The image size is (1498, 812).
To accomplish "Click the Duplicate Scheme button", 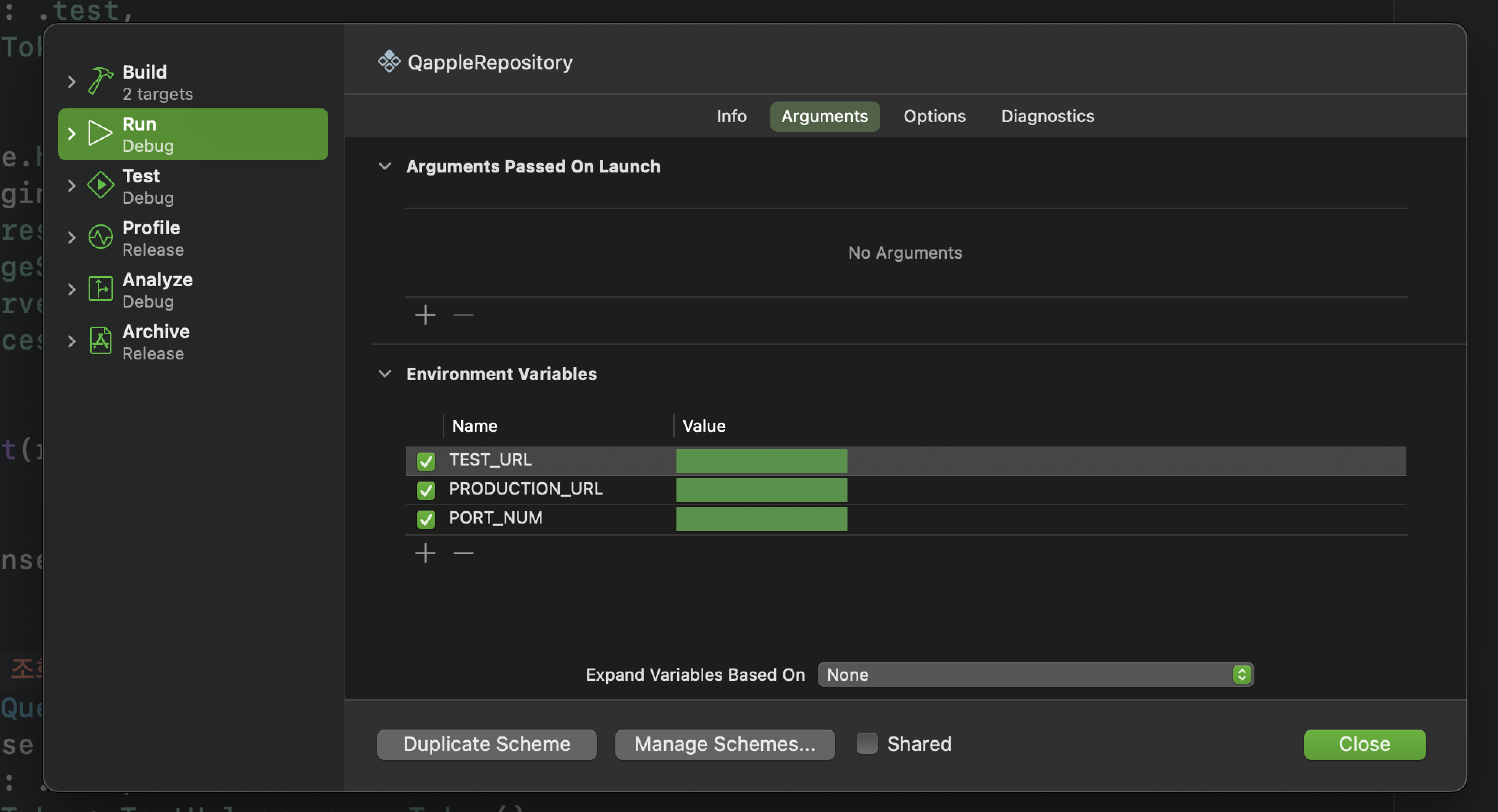I will tap(487, 744).
